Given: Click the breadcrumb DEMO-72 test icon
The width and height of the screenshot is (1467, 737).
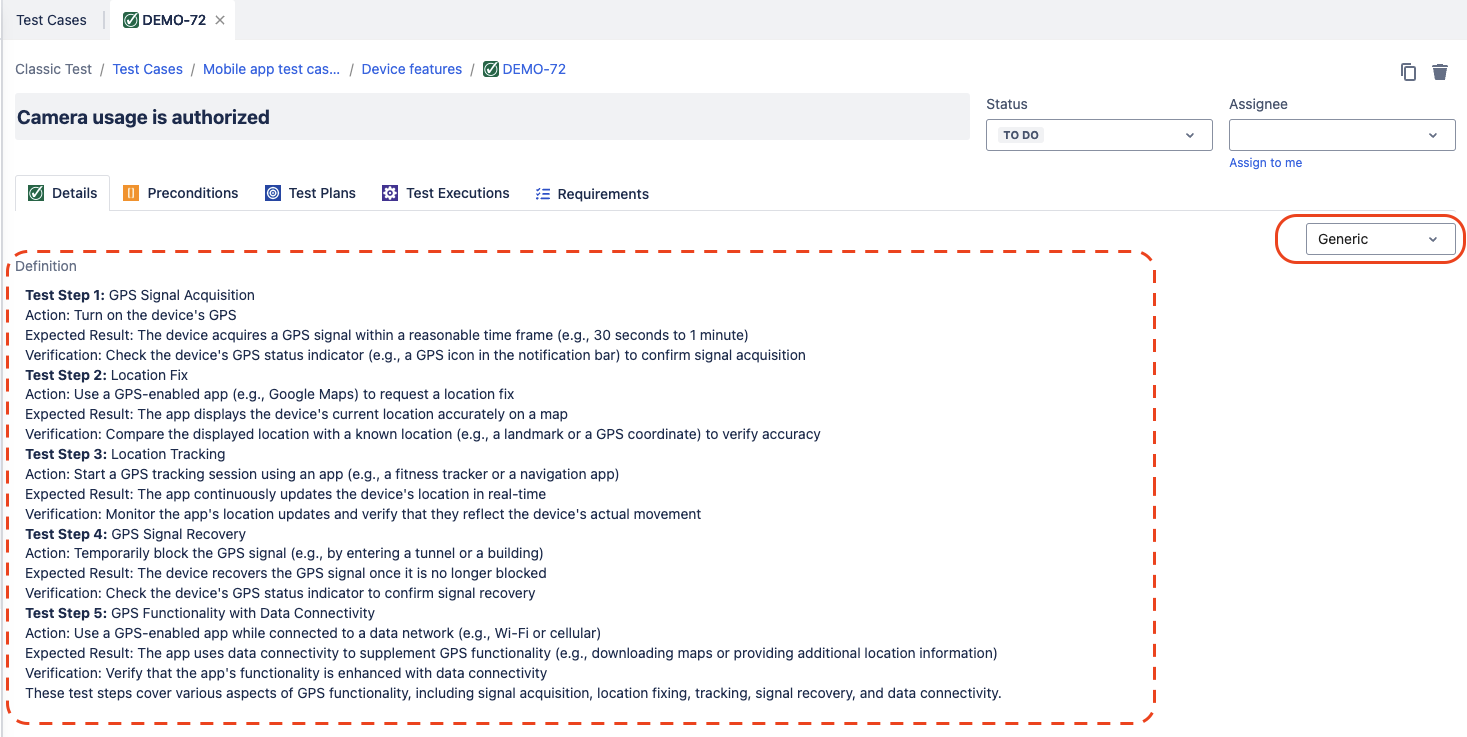Looking at the screenshot, I should pos(490,69).
